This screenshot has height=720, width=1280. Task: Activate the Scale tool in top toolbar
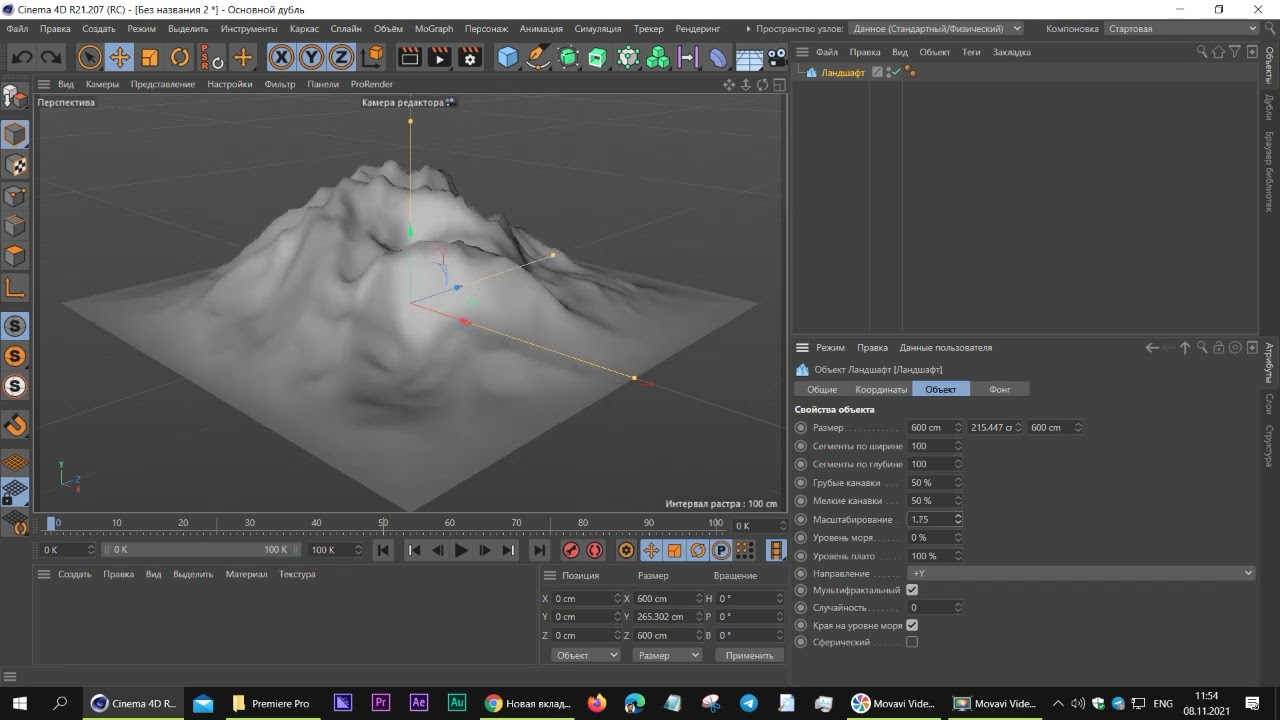tap(150, 58)
